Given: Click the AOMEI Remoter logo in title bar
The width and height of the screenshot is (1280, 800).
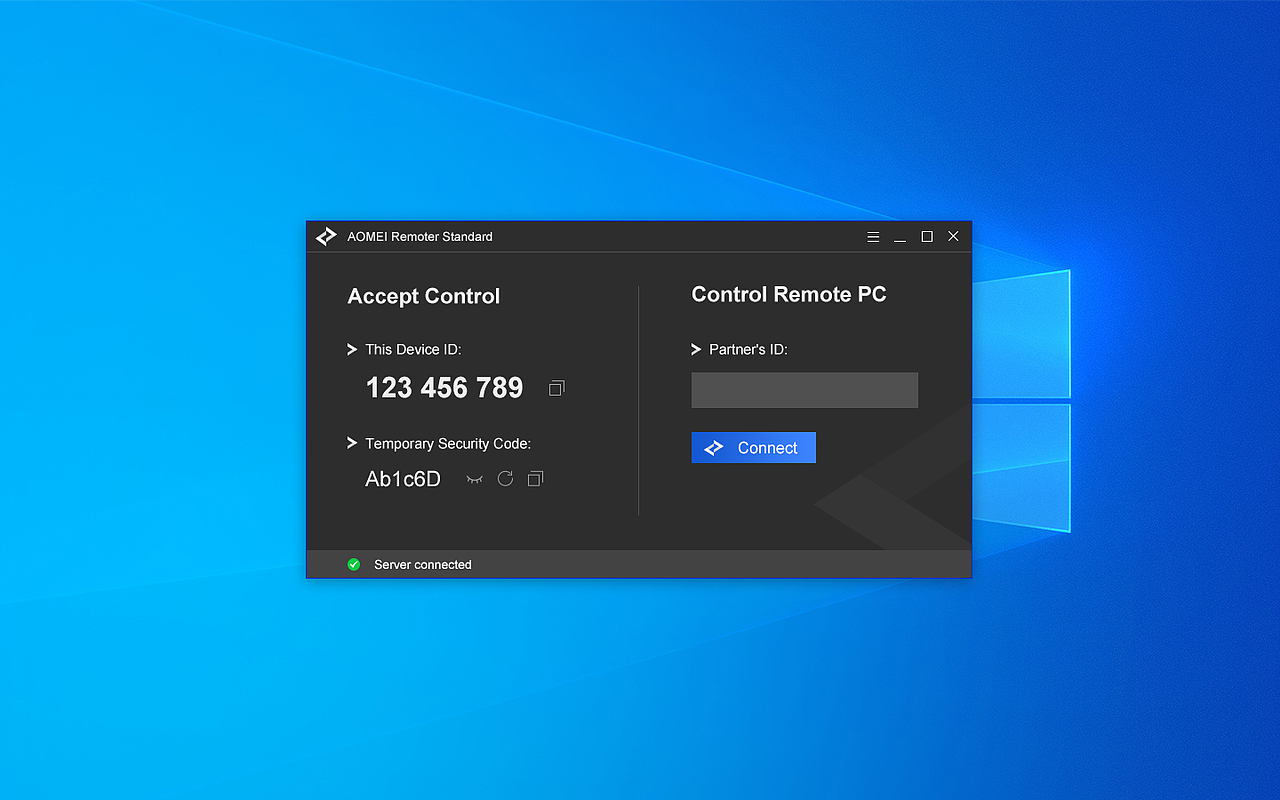Looking at the screenshot, I should point(326,237).
